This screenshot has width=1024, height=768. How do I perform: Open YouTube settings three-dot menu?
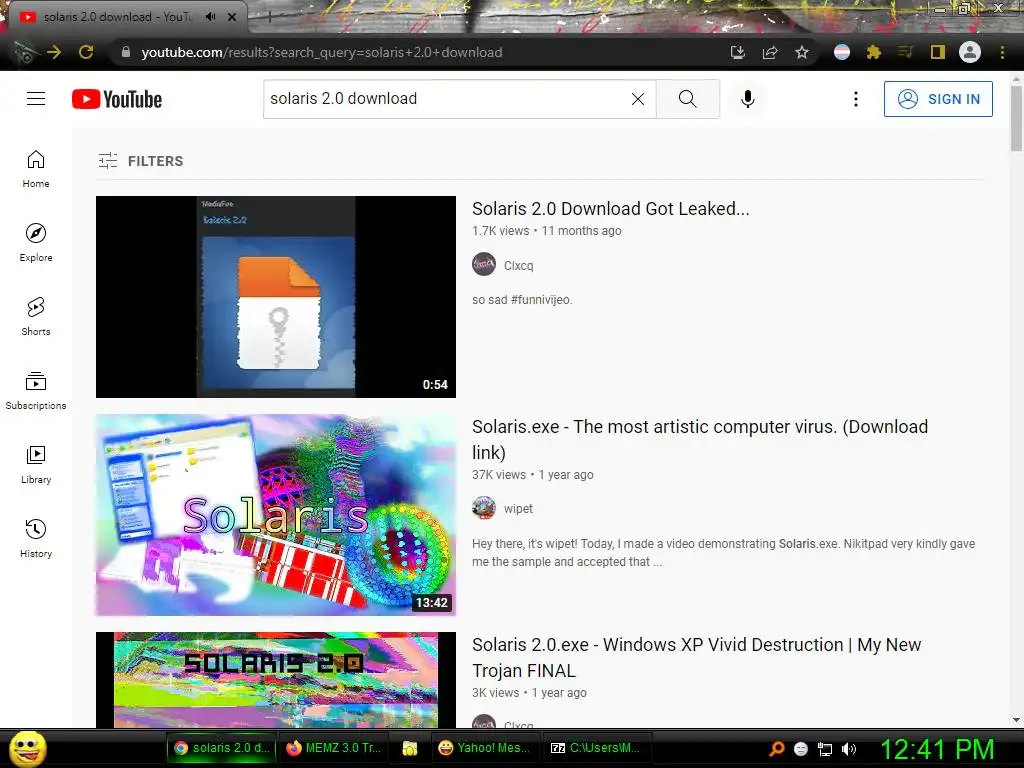coord(856,99)
